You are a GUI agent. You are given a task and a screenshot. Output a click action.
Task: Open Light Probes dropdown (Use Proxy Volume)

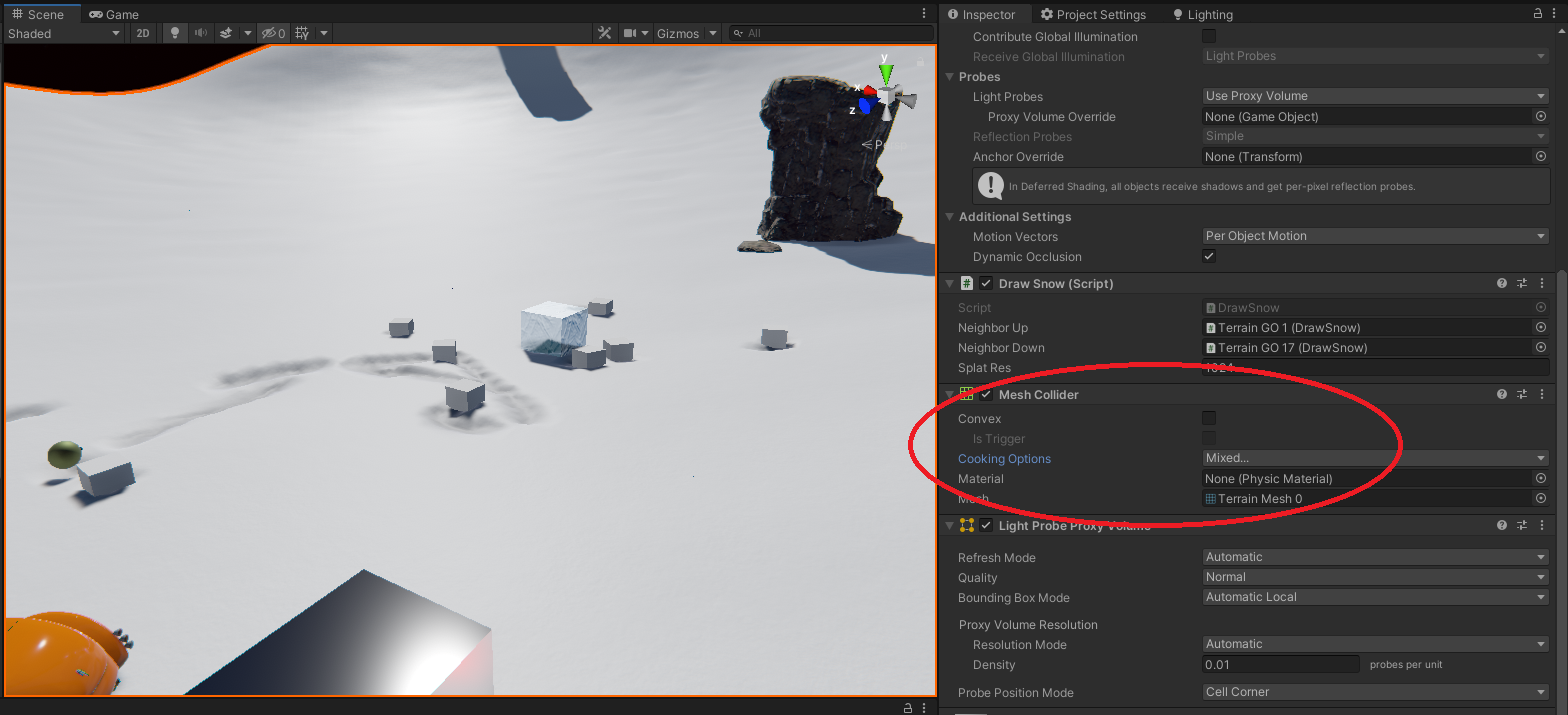tap(1376, 96)
